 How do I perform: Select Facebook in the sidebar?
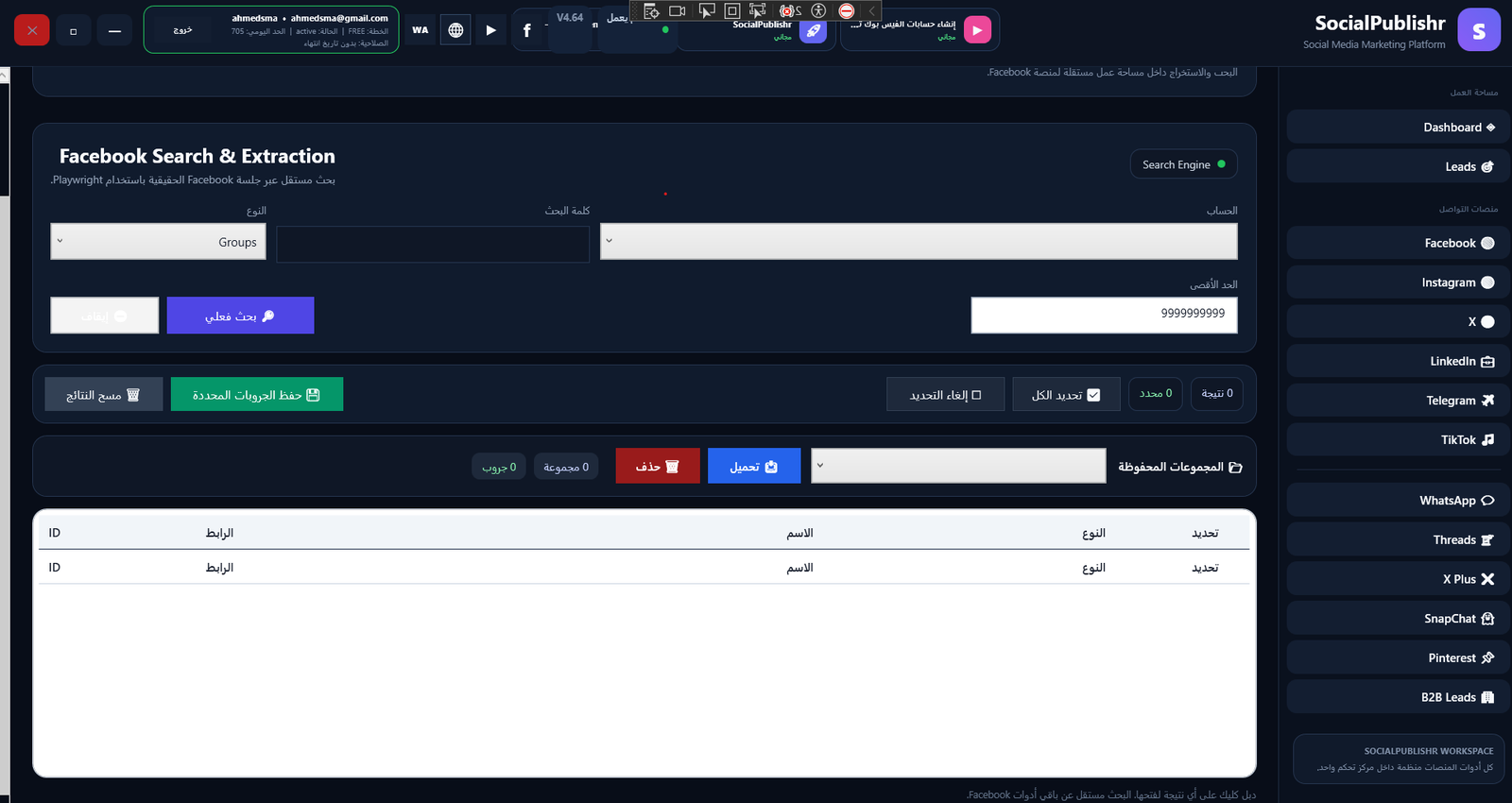1398,243
